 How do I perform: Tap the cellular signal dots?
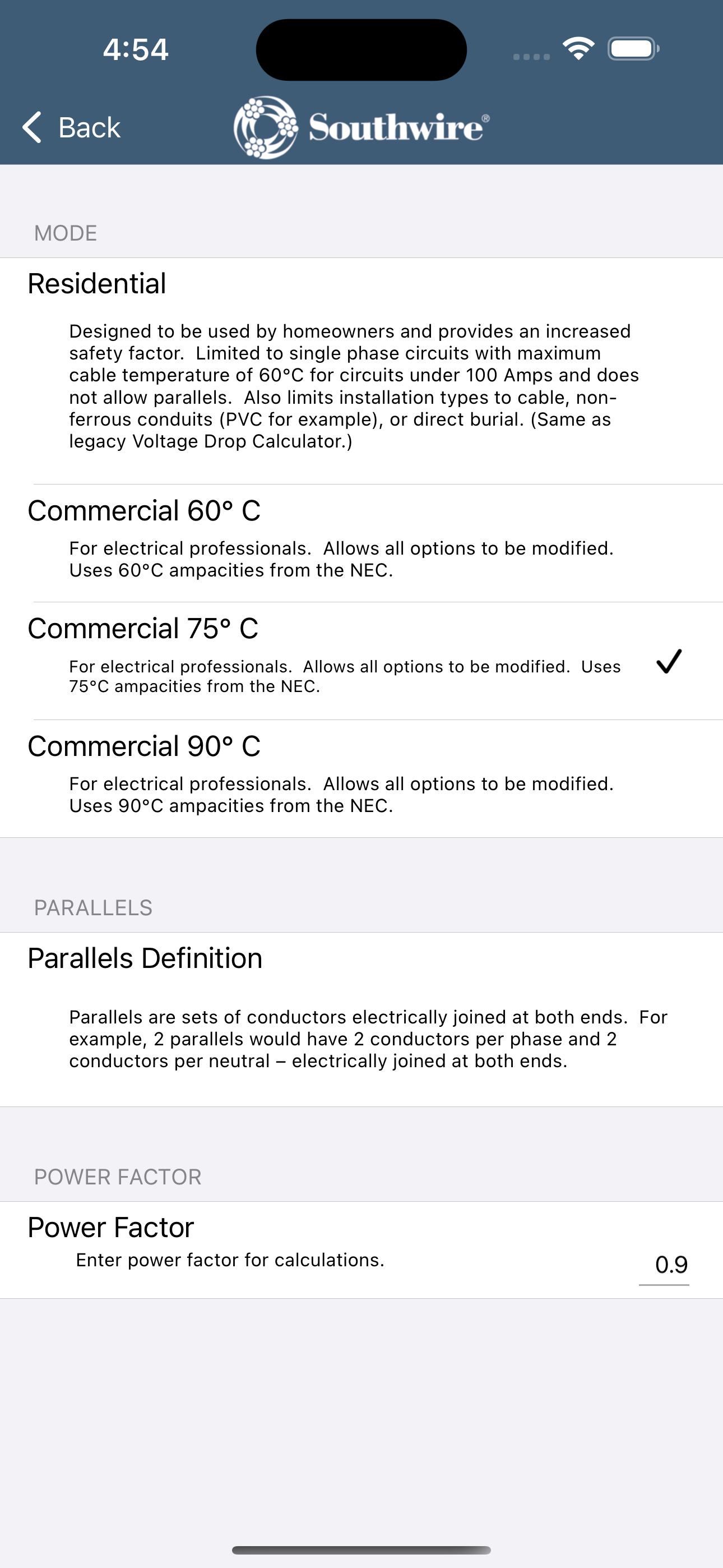(531, 57)
